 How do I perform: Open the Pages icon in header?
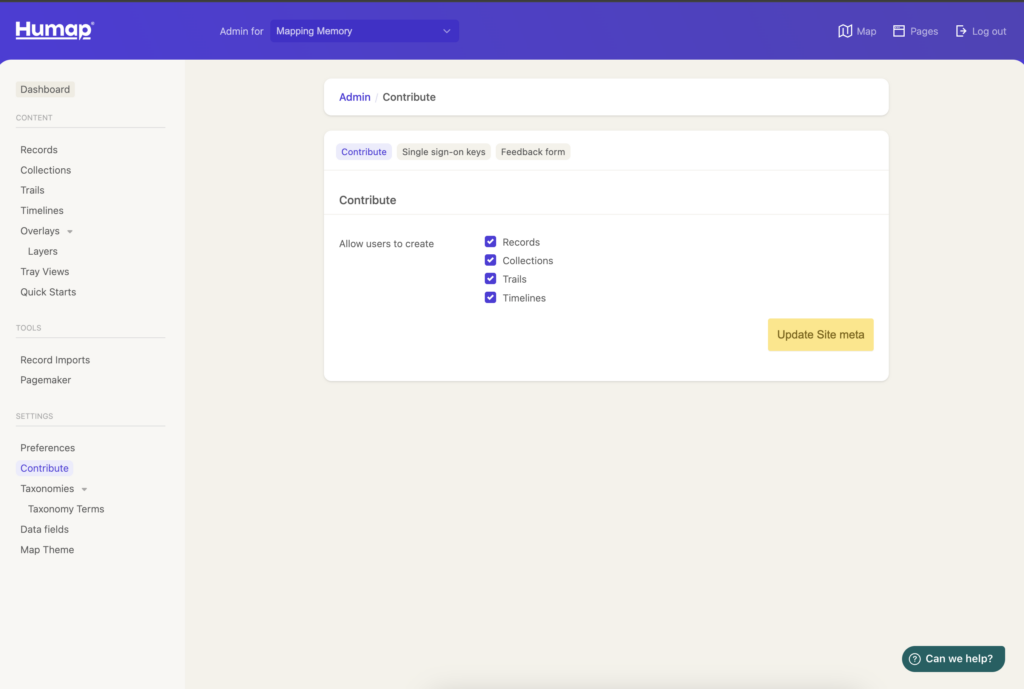(899, 31)
